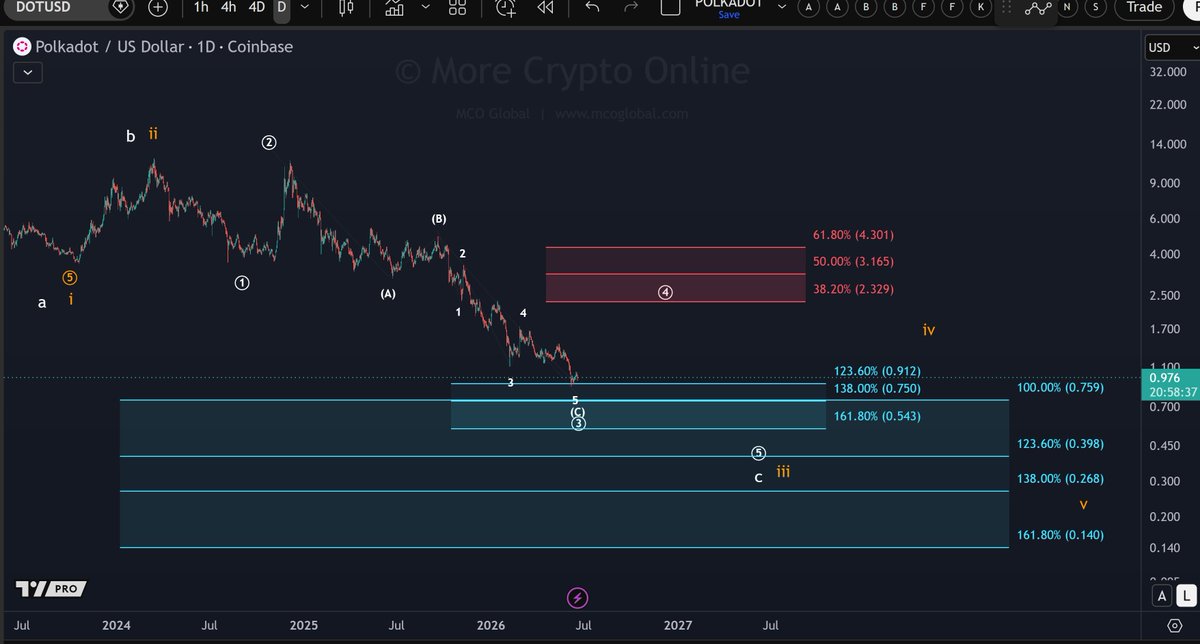Switch to the 4D timeframe
Viewport: 1200px width, 644px height.
tap(257, 7)
